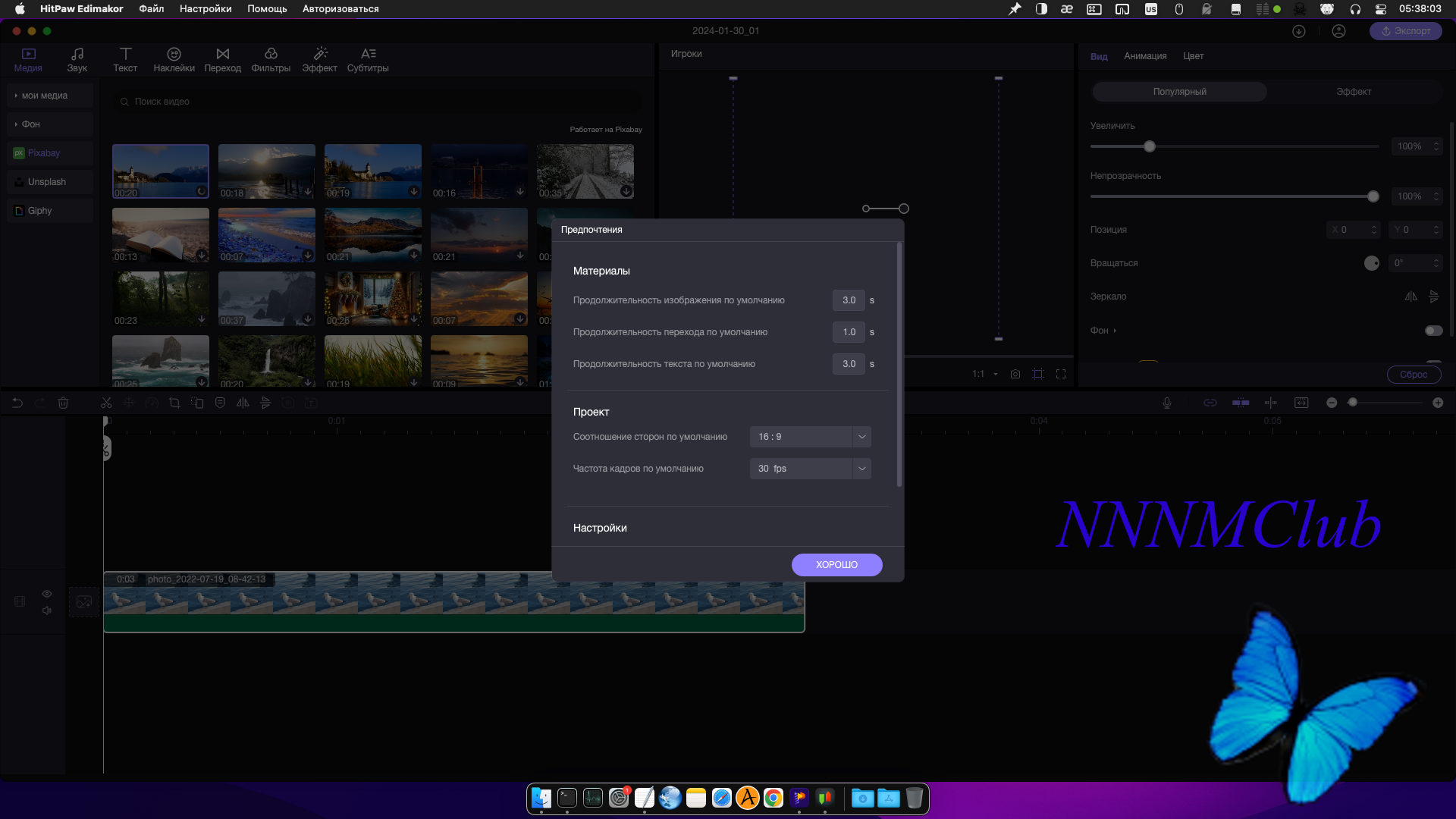
Task: Switch to the Анимация tab
Action: pos(1145,56)
